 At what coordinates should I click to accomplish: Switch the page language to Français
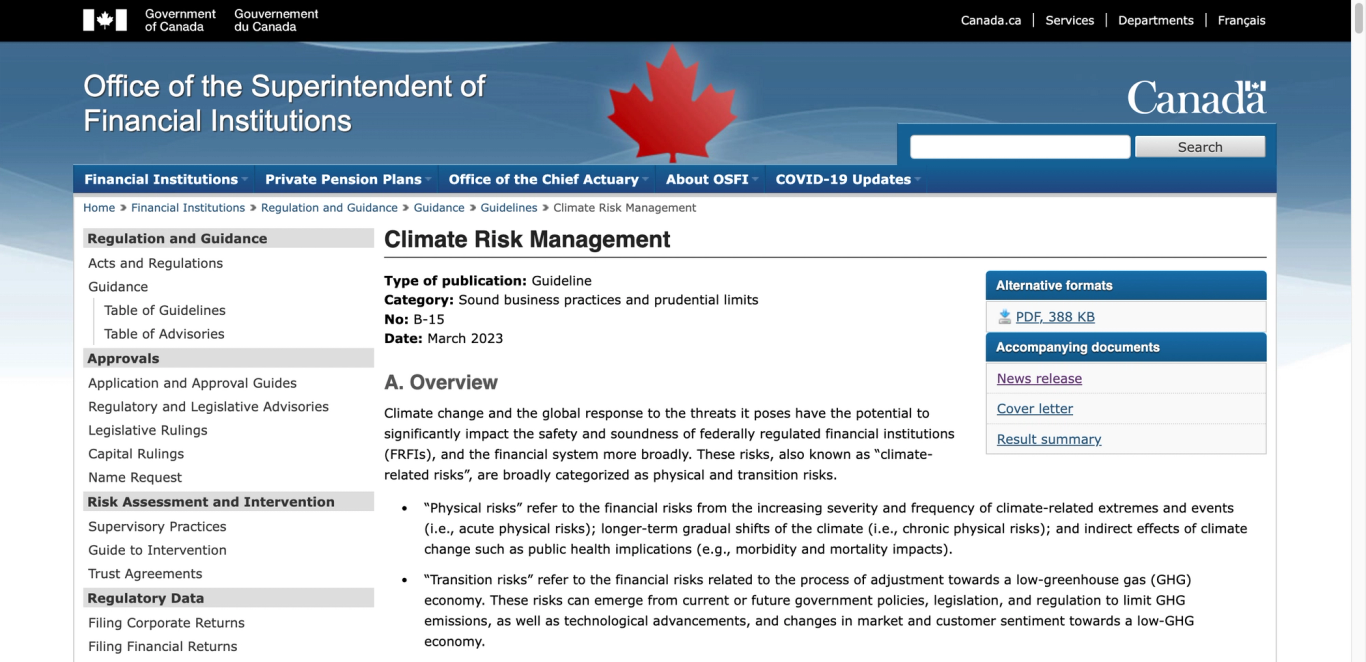[x=1240, y=20]
